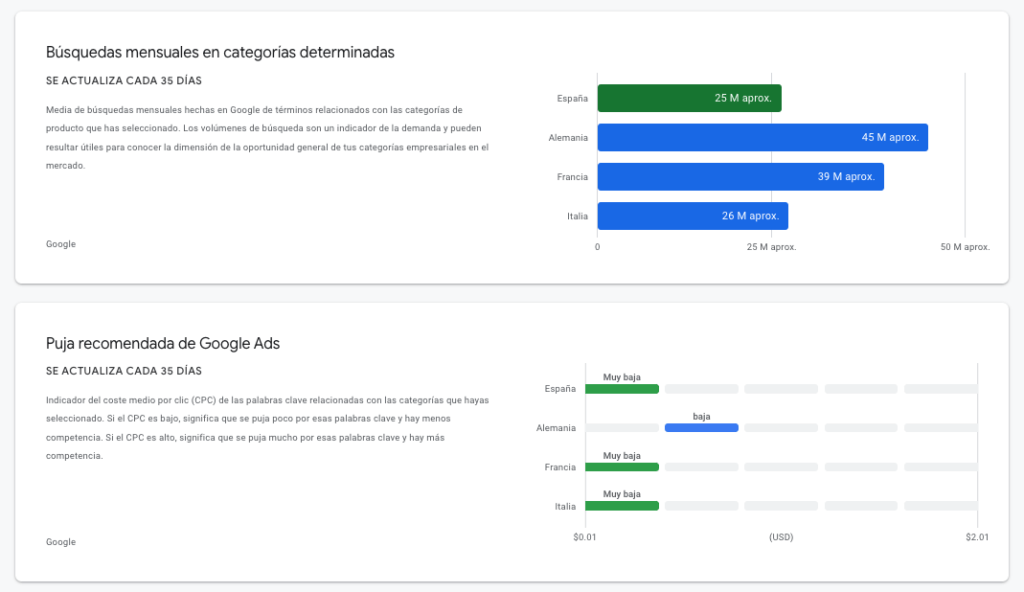Click the 'Indicador del coste medio por clic' paragraph
Image resolution: width=1024 pixels, height=592 pixels.
click(x=267, y=428)
